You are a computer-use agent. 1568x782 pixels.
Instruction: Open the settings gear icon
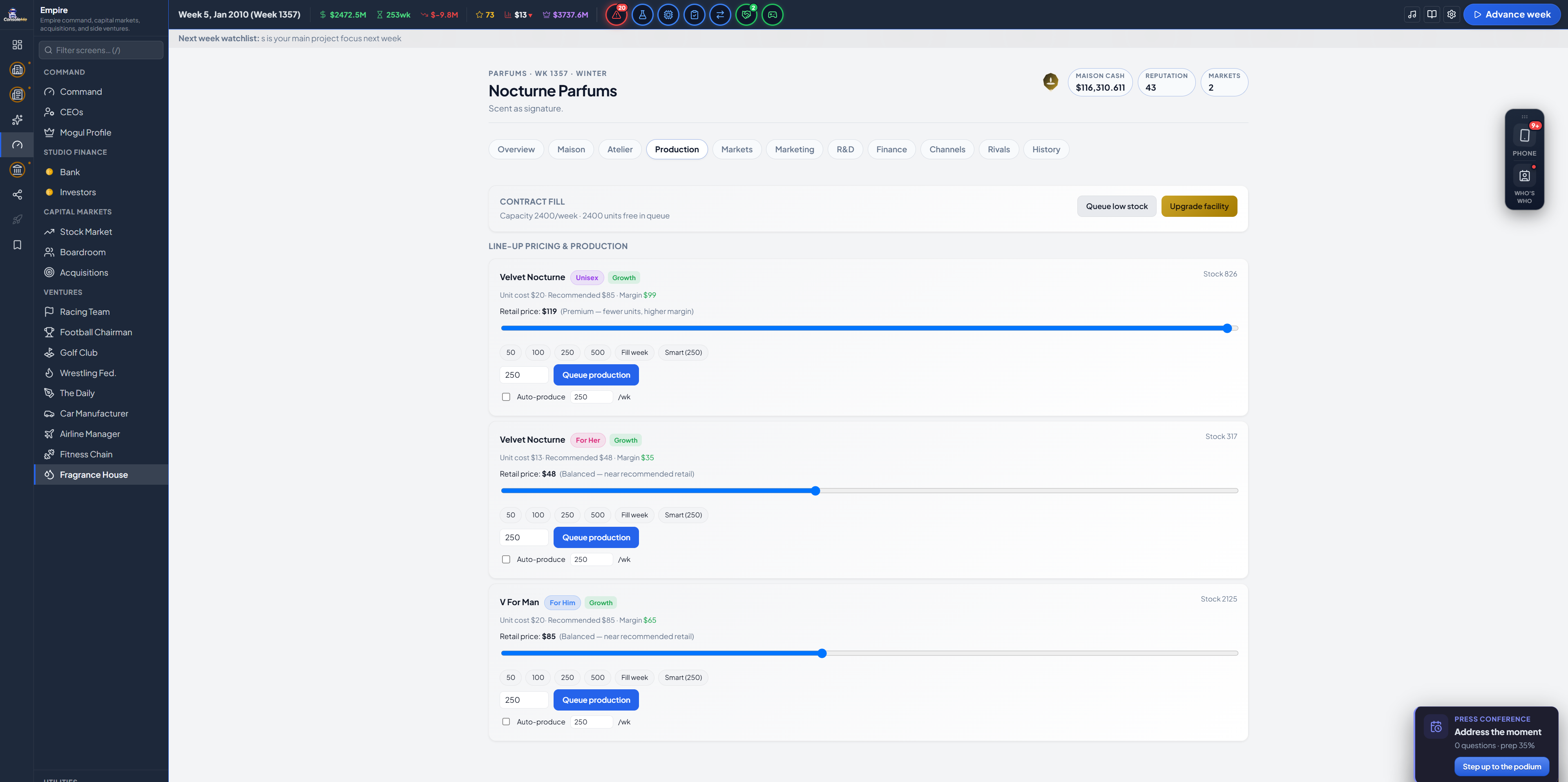pos(1452,15)
